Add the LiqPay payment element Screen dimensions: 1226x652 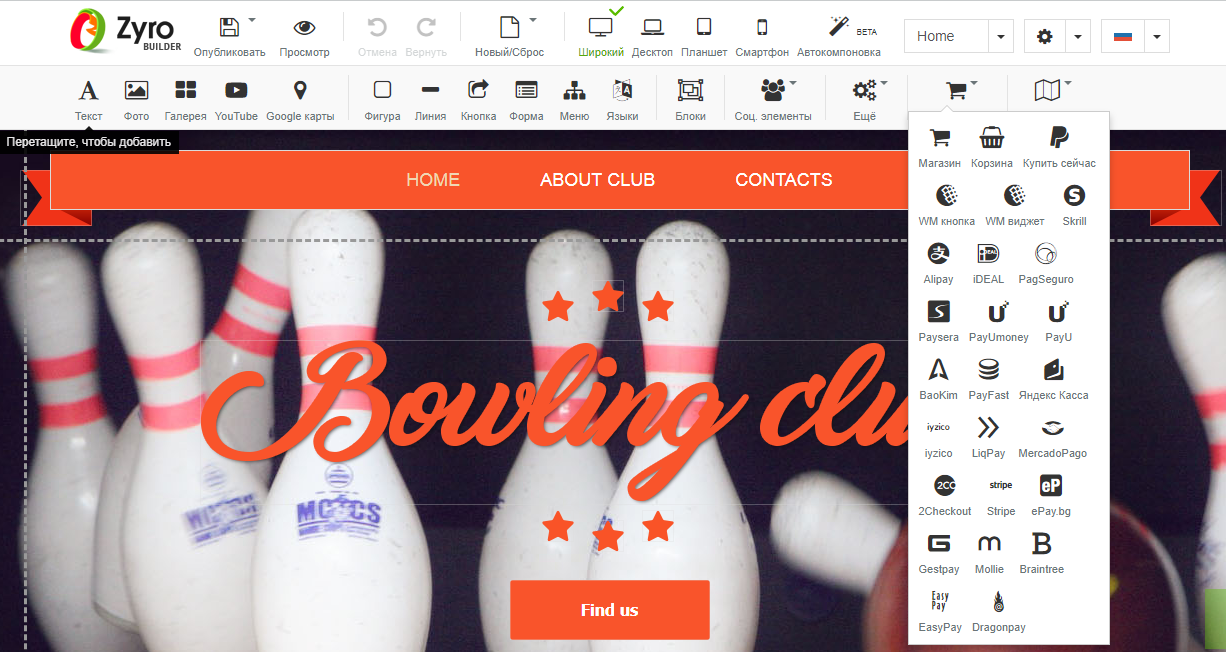coord(989,438)
